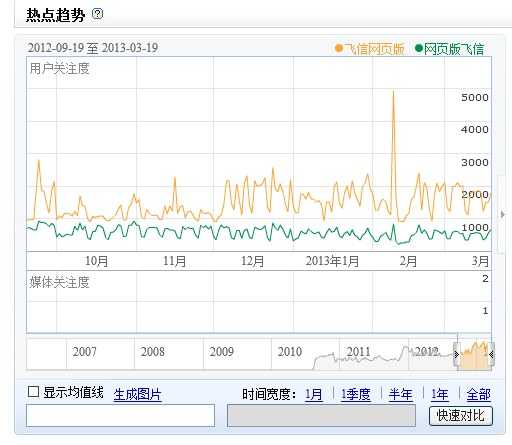512x445 pixels.
Task: Select 2008 in the overview timeline
Action: click(x=153, y=352)
